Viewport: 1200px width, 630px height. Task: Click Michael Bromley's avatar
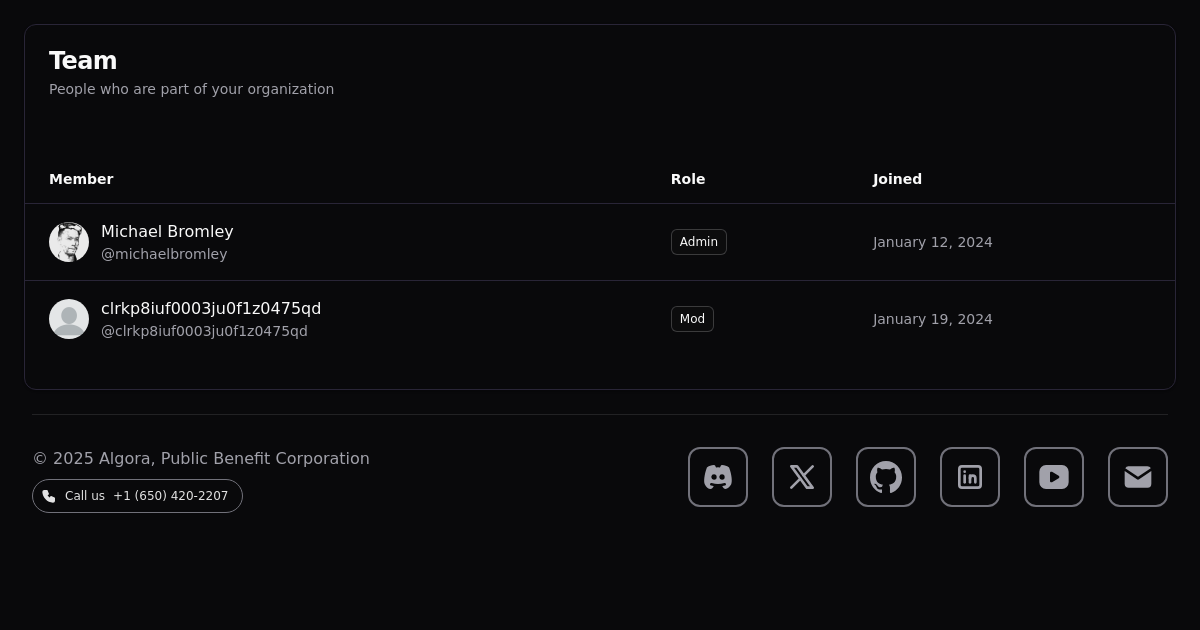(x=69, y=242)
